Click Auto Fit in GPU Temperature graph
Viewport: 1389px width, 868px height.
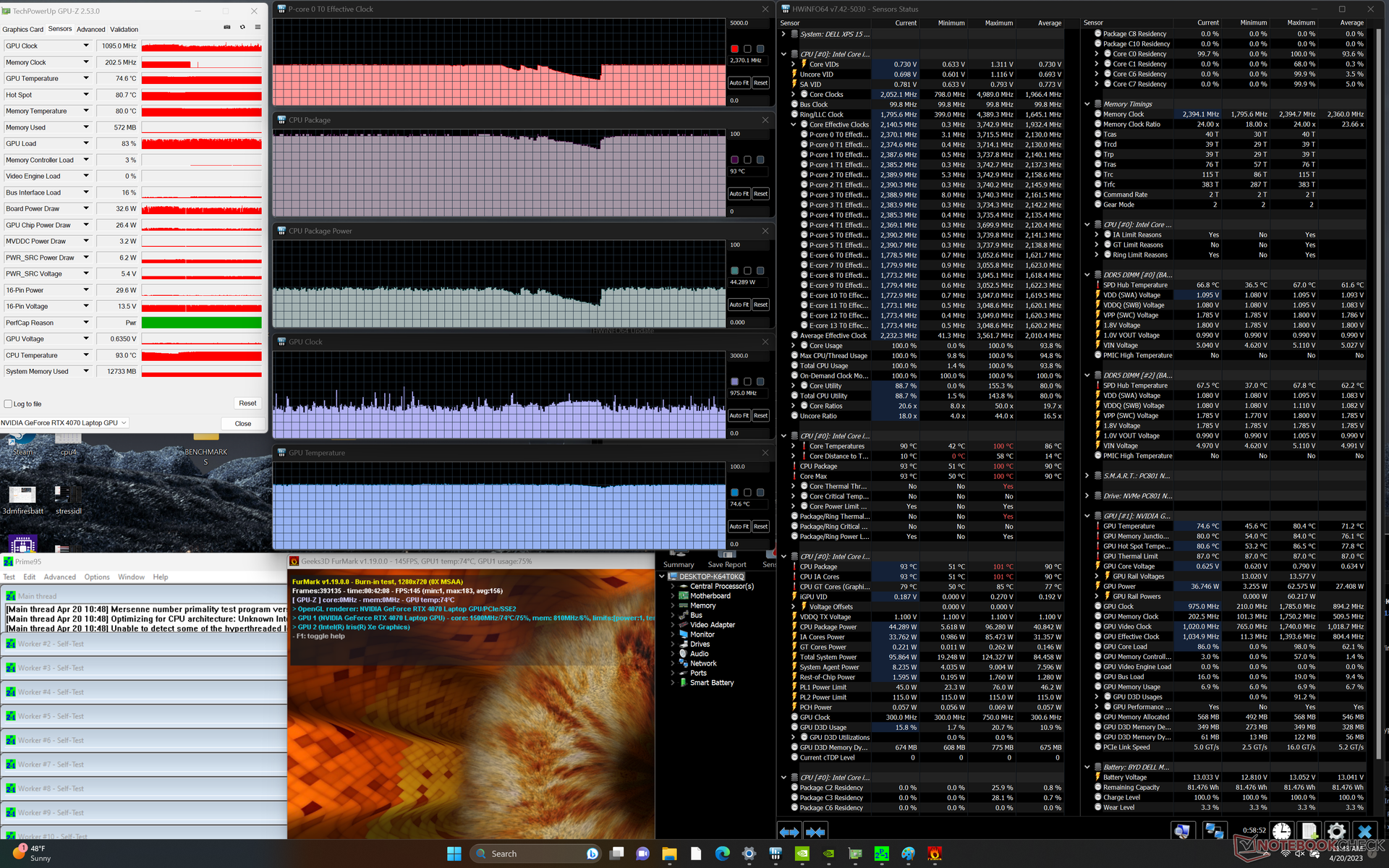739,527
